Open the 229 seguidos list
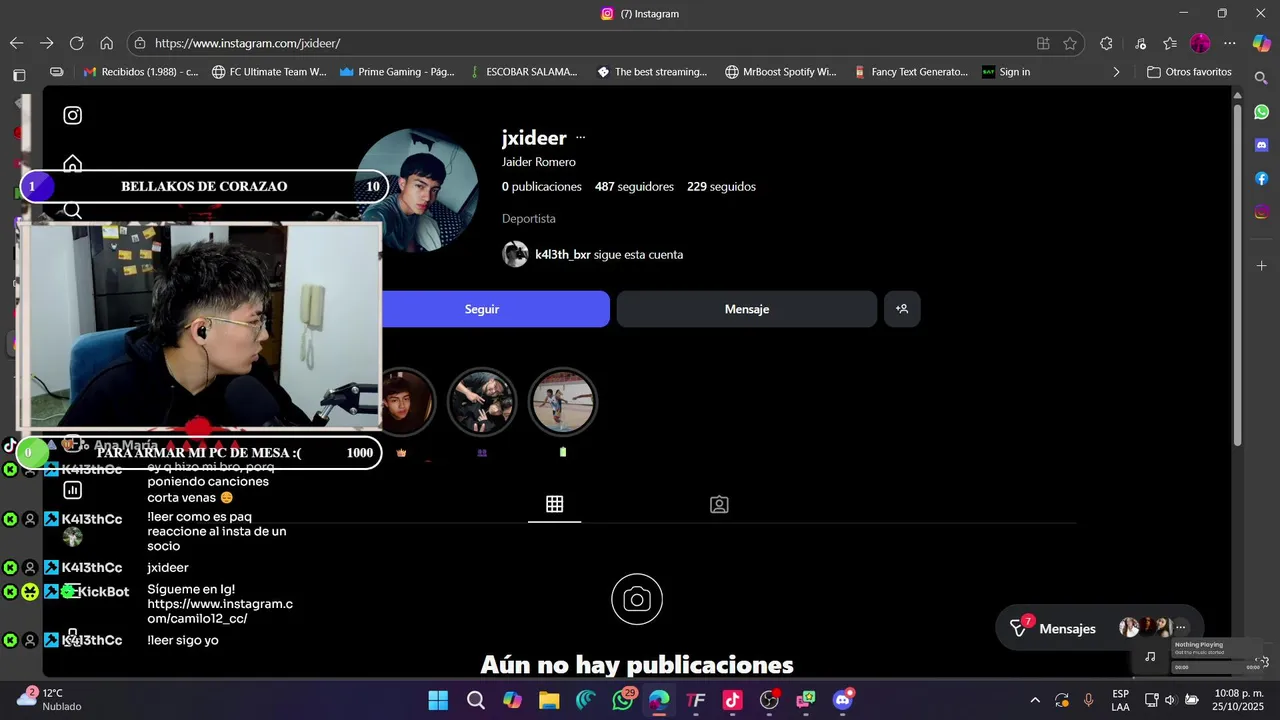This screenshot has height=720, width=1280. coord(721,187)
